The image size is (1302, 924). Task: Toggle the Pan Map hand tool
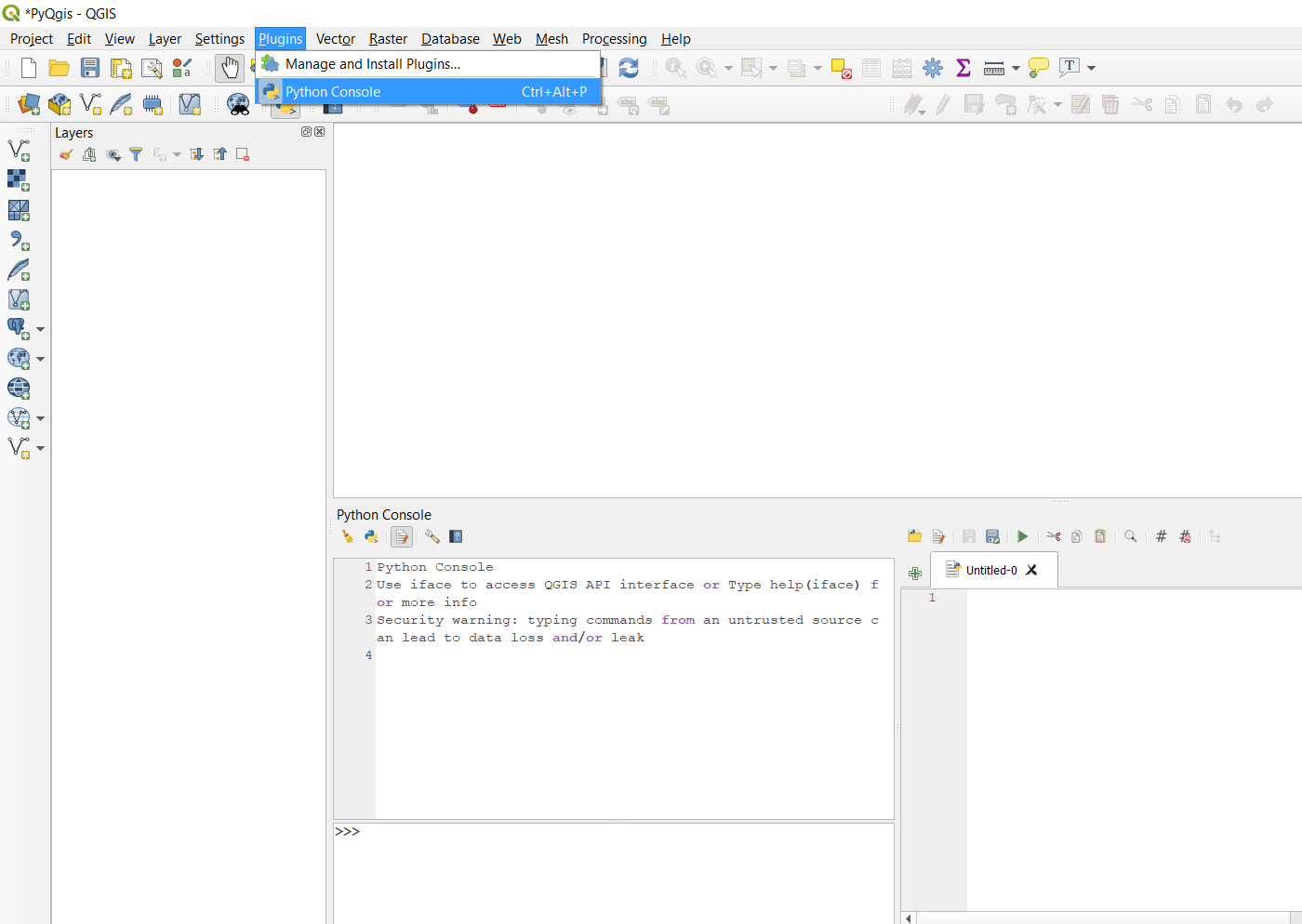click(230, 68)
